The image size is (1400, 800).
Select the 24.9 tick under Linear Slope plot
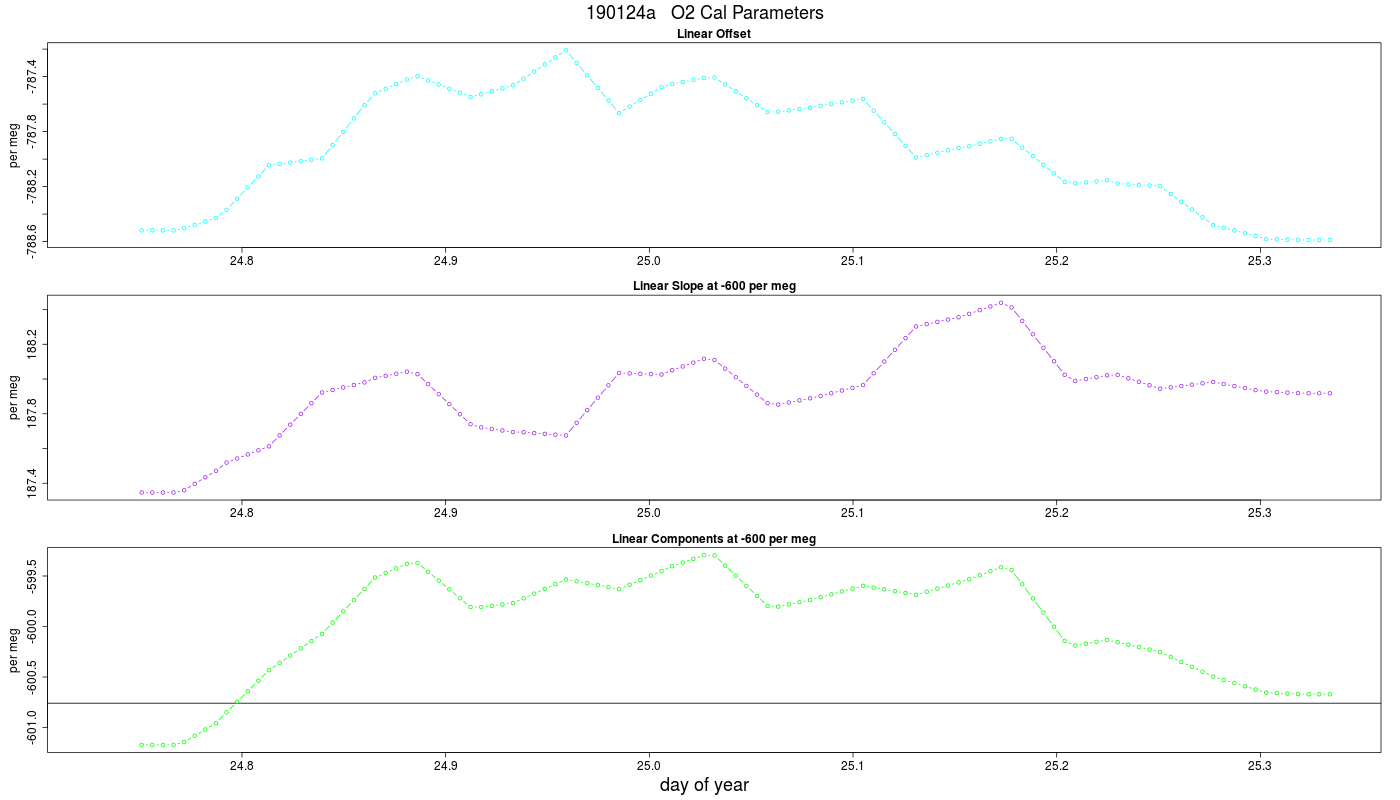[445, 514]
